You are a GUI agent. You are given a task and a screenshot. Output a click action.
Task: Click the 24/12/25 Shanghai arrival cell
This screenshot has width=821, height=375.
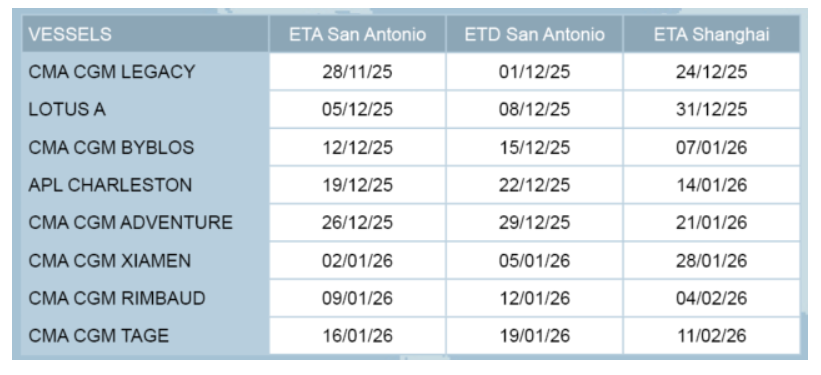[x=711, y=72]
